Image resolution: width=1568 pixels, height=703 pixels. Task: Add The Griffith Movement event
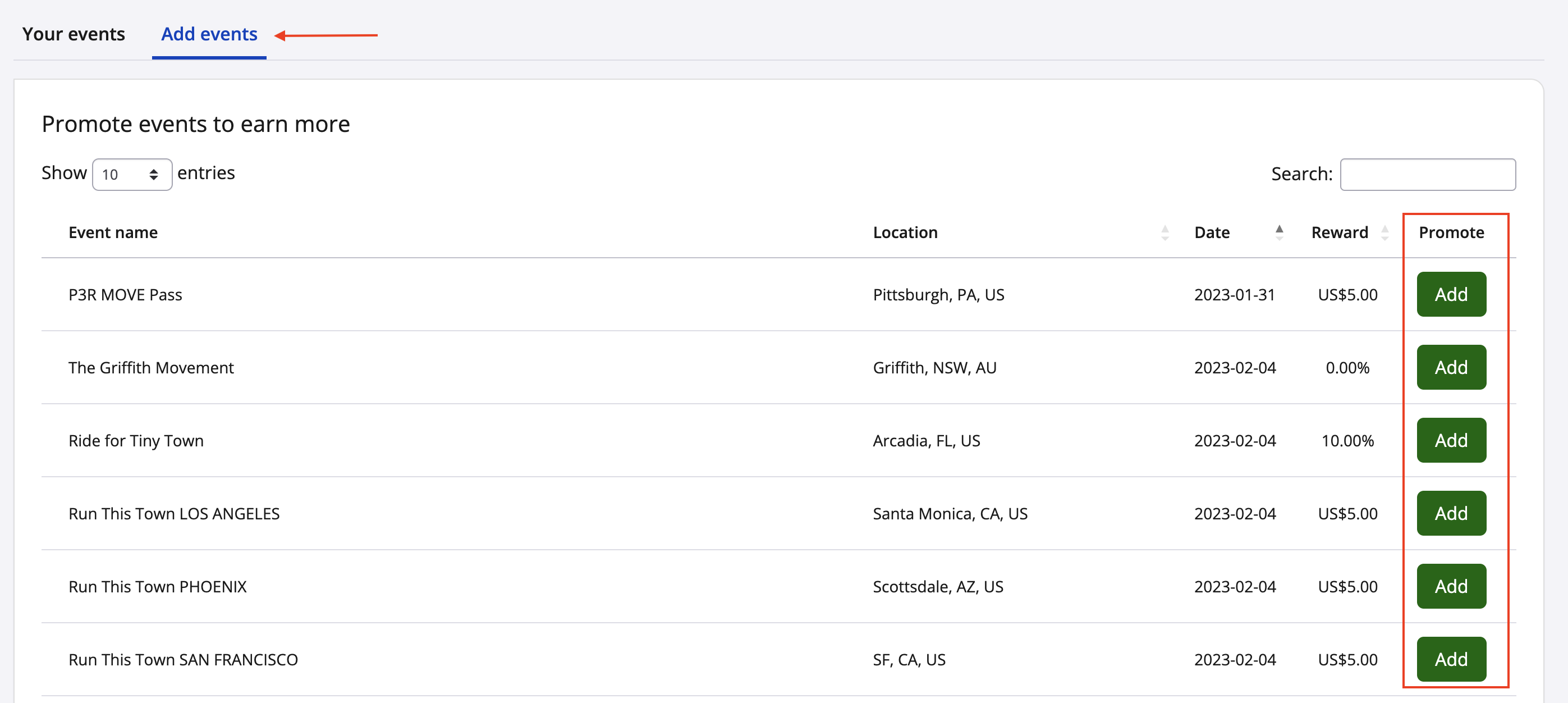pos(1451,367)
